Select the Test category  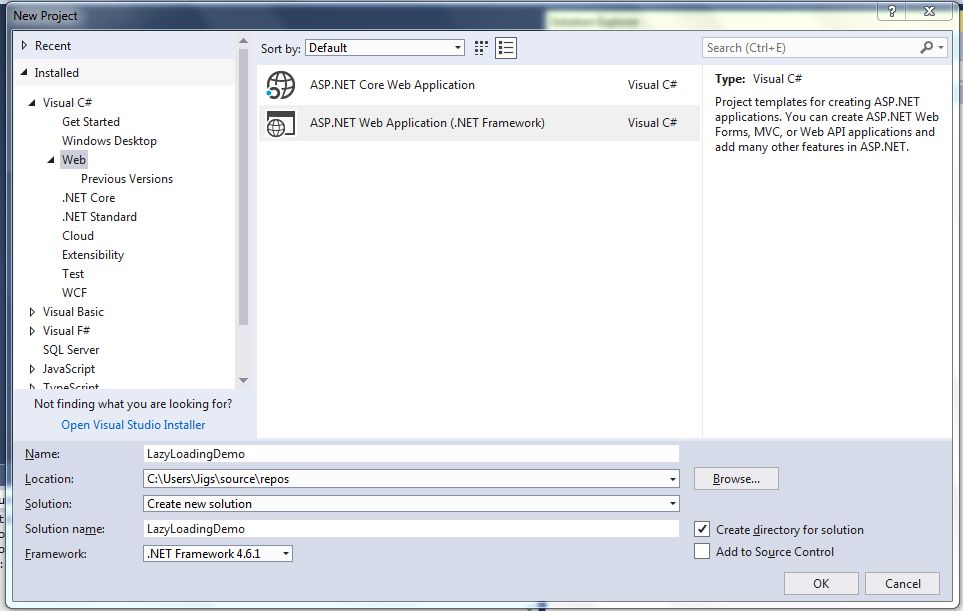pyautogui.click(x=73, y=274)
